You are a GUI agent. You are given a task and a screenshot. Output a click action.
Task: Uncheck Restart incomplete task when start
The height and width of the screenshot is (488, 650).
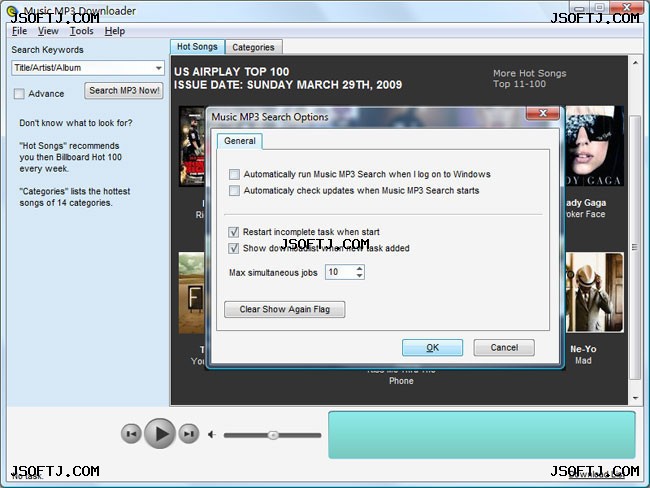(x=234, y=232)
